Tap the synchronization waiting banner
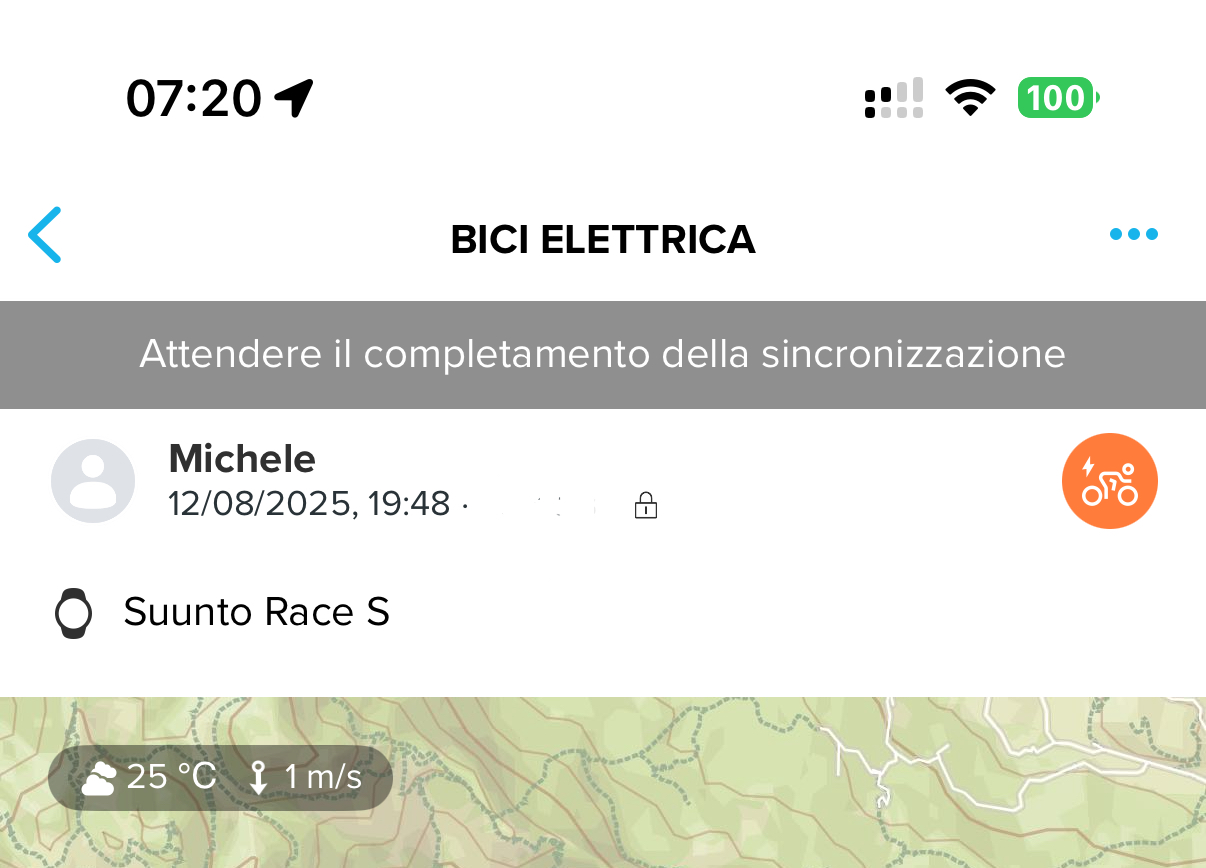 coord(603,355)
